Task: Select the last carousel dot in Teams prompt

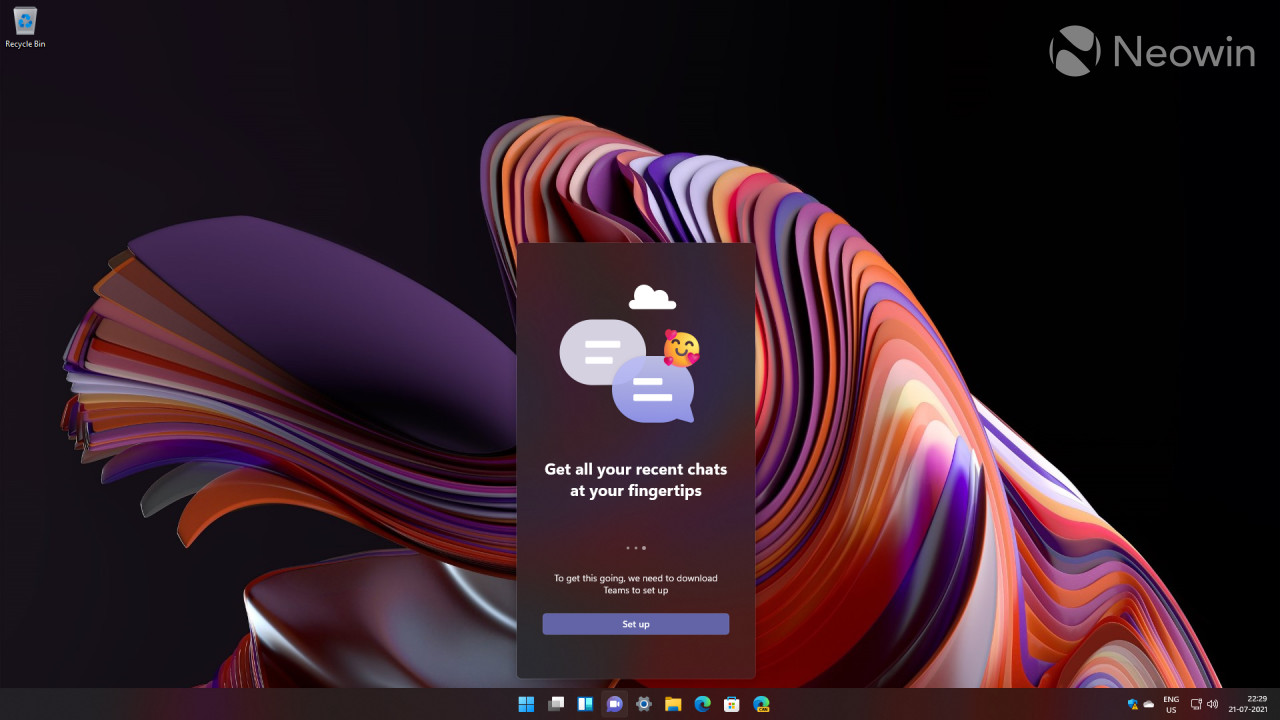Action: (643, 548)
